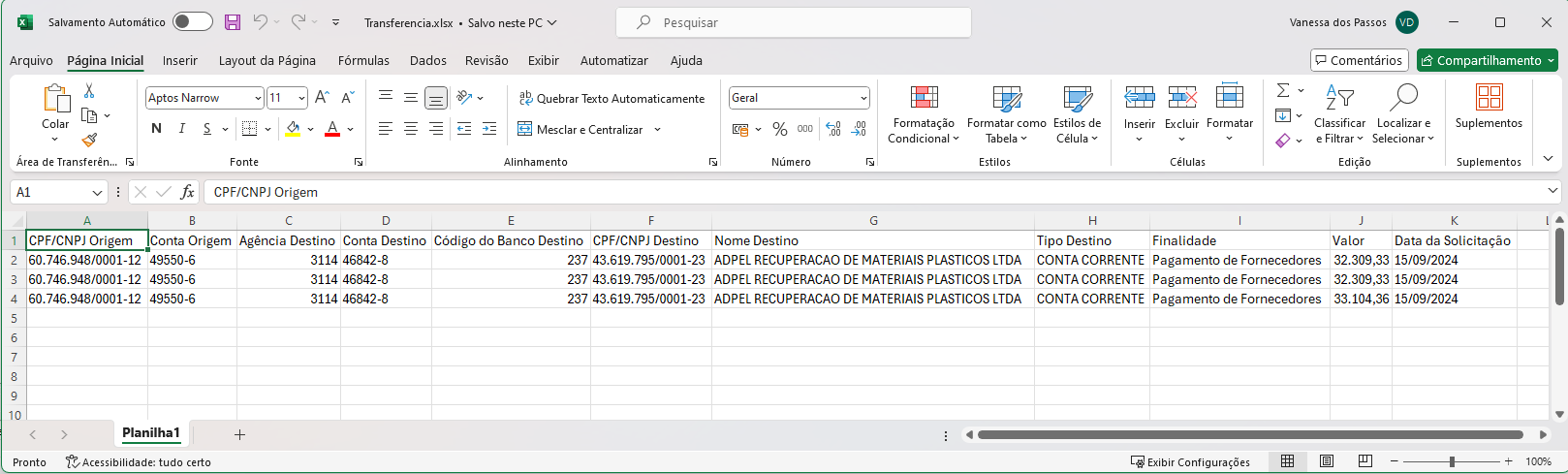Click the zoom slider handle
The image size is (1568, 474).
click(x=1452, y=461)
